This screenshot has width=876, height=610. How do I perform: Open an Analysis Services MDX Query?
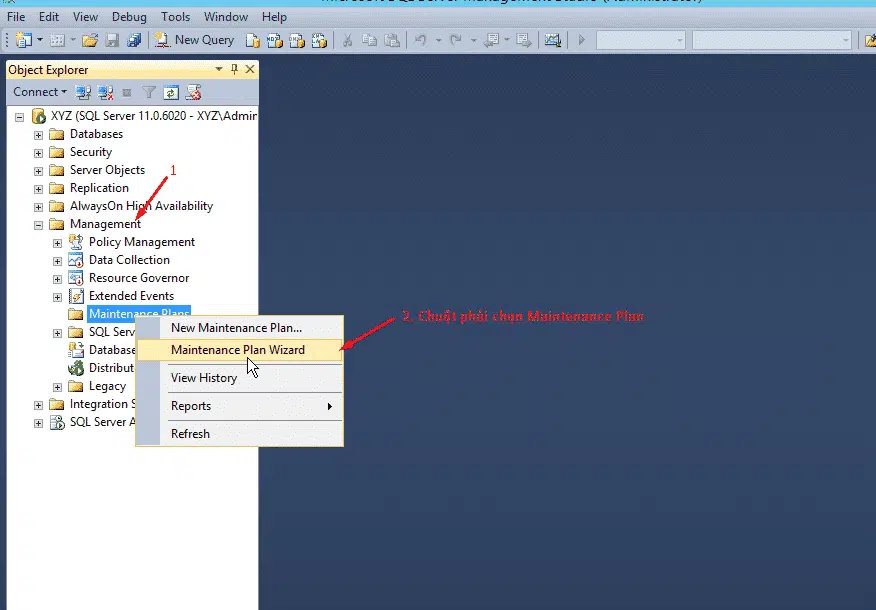click(274, 40)
